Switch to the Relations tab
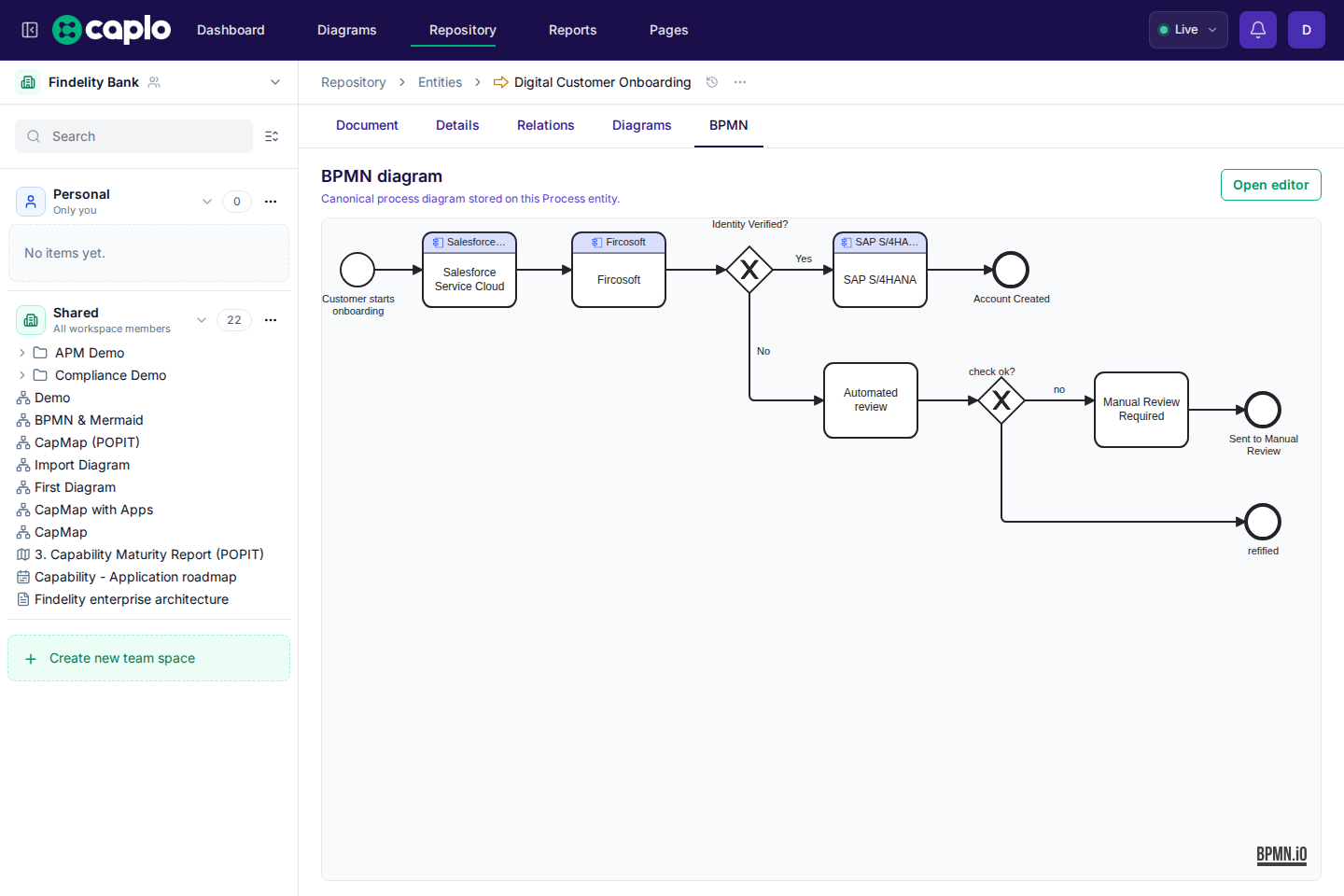 coord(546,125)
